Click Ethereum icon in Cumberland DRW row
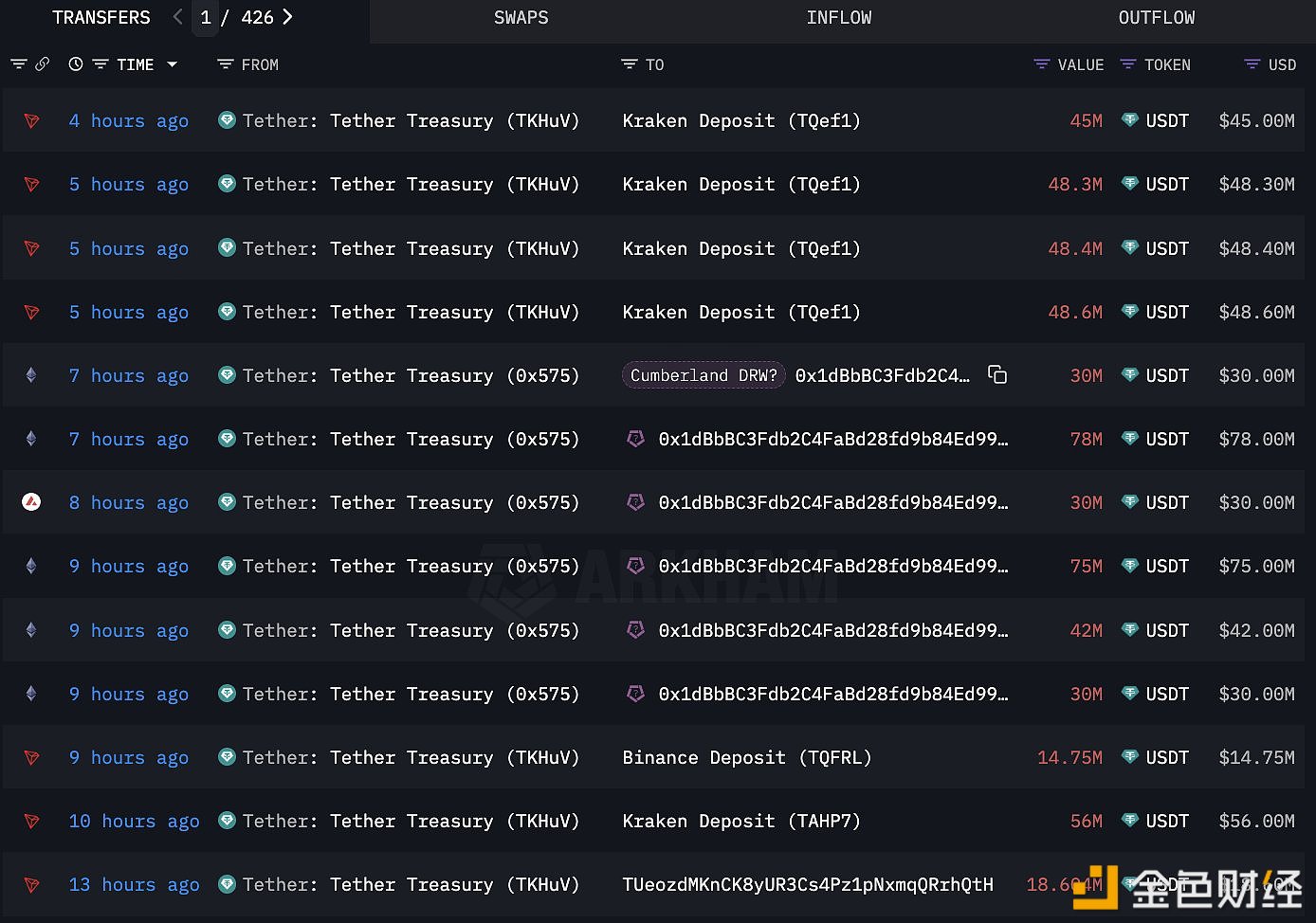Image resolution: width=1316 pixels, height=923 pixels. click(x=31, y=375)
